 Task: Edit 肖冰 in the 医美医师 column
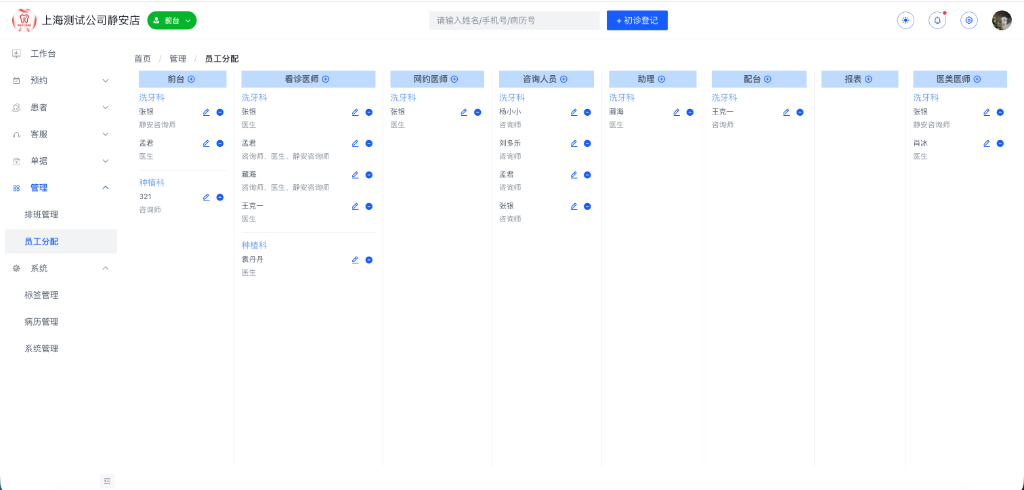987,144
